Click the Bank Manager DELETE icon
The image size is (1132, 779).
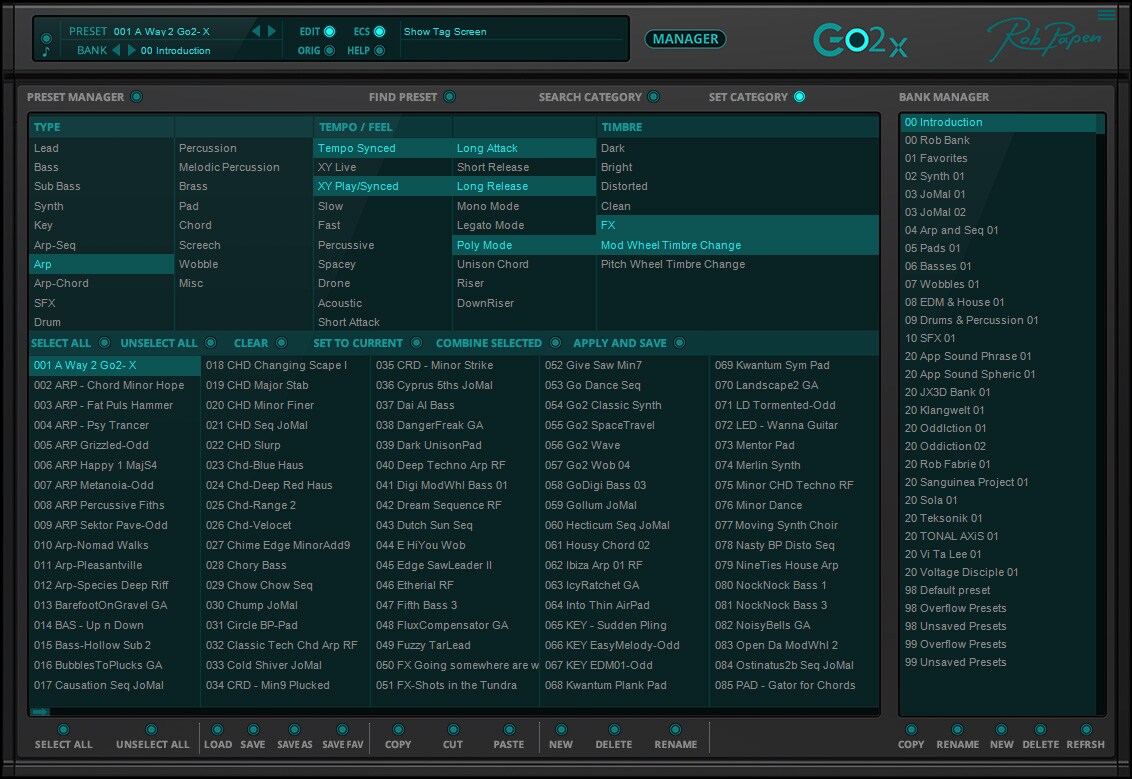point(1040,730)
